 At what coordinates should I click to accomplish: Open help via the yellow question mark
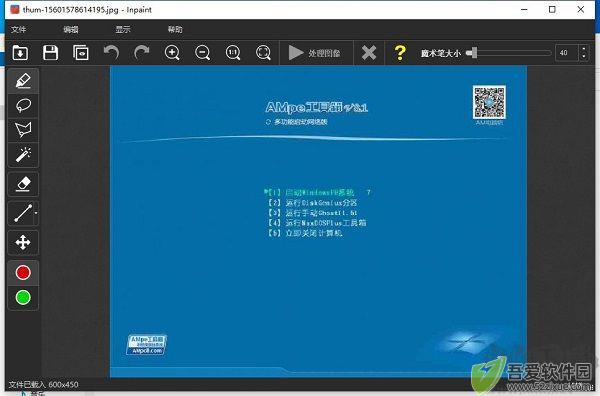click(x=400, y=53)
